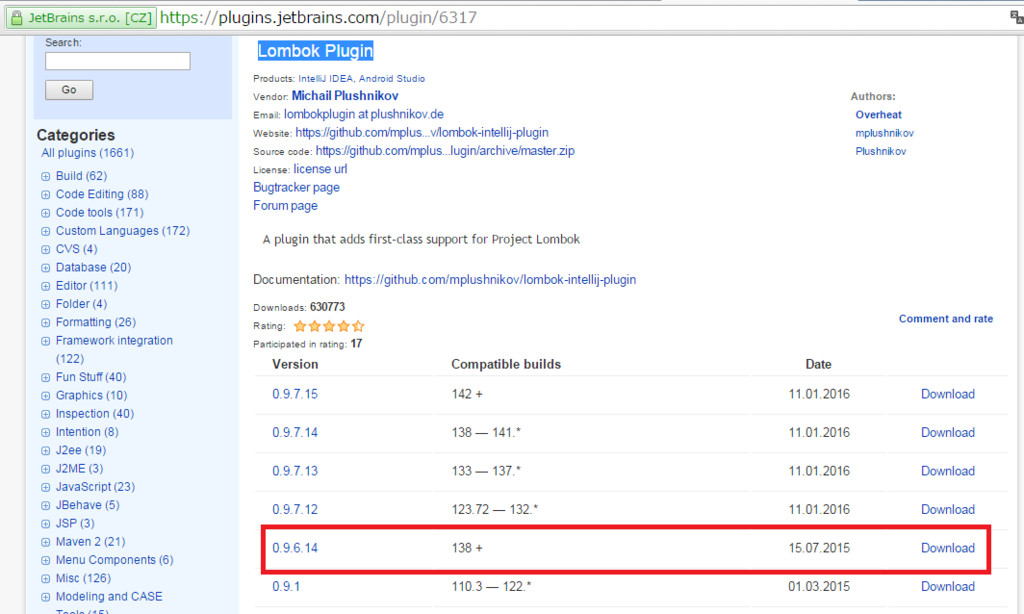1024x614 pixels.
Task: Expand the JavaScript category node
Action: pyautogui.click(x=46, y=487)
